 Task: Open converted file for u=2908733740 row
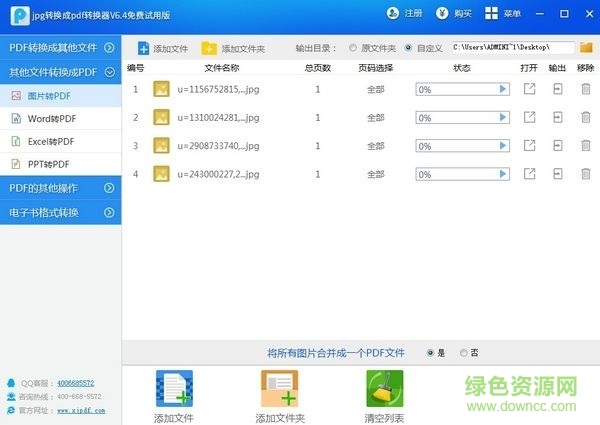[530, 146]
